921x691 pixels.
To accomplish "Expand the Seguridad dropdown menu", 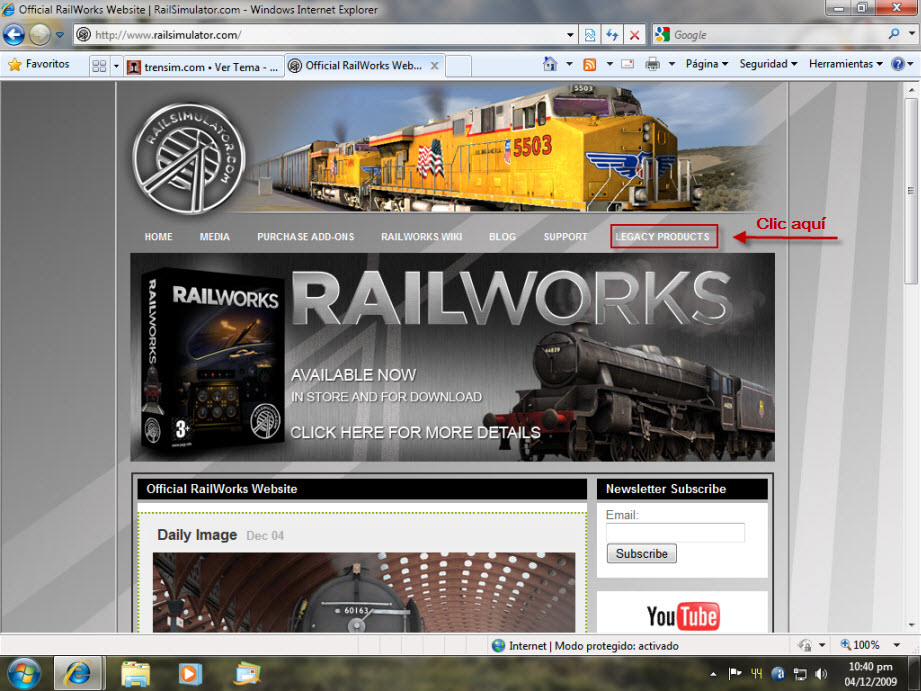I will [x=768, y=64].
